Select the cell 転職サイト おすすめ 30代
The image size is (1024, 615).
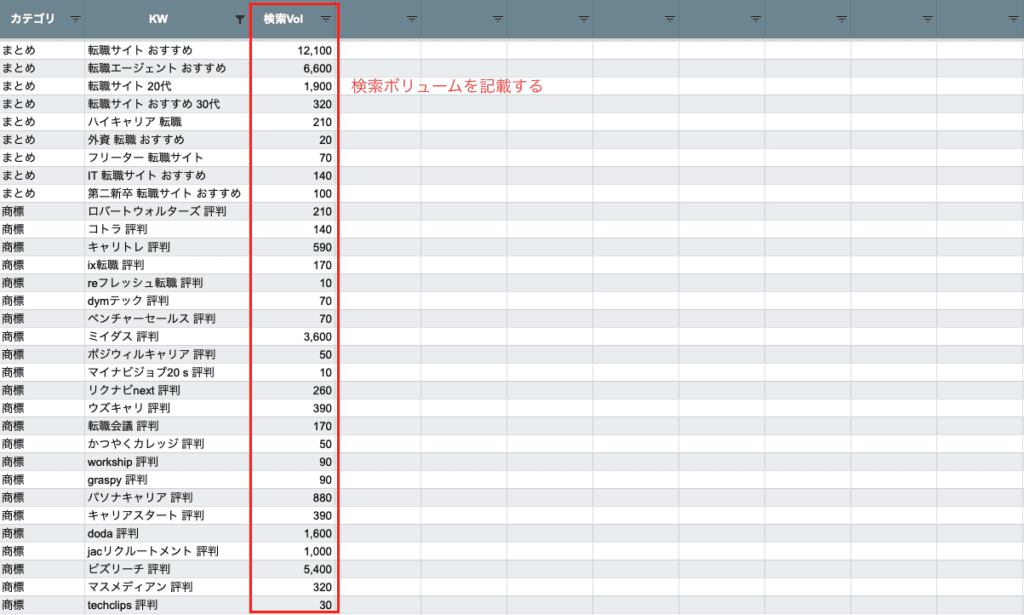point(167,104)
